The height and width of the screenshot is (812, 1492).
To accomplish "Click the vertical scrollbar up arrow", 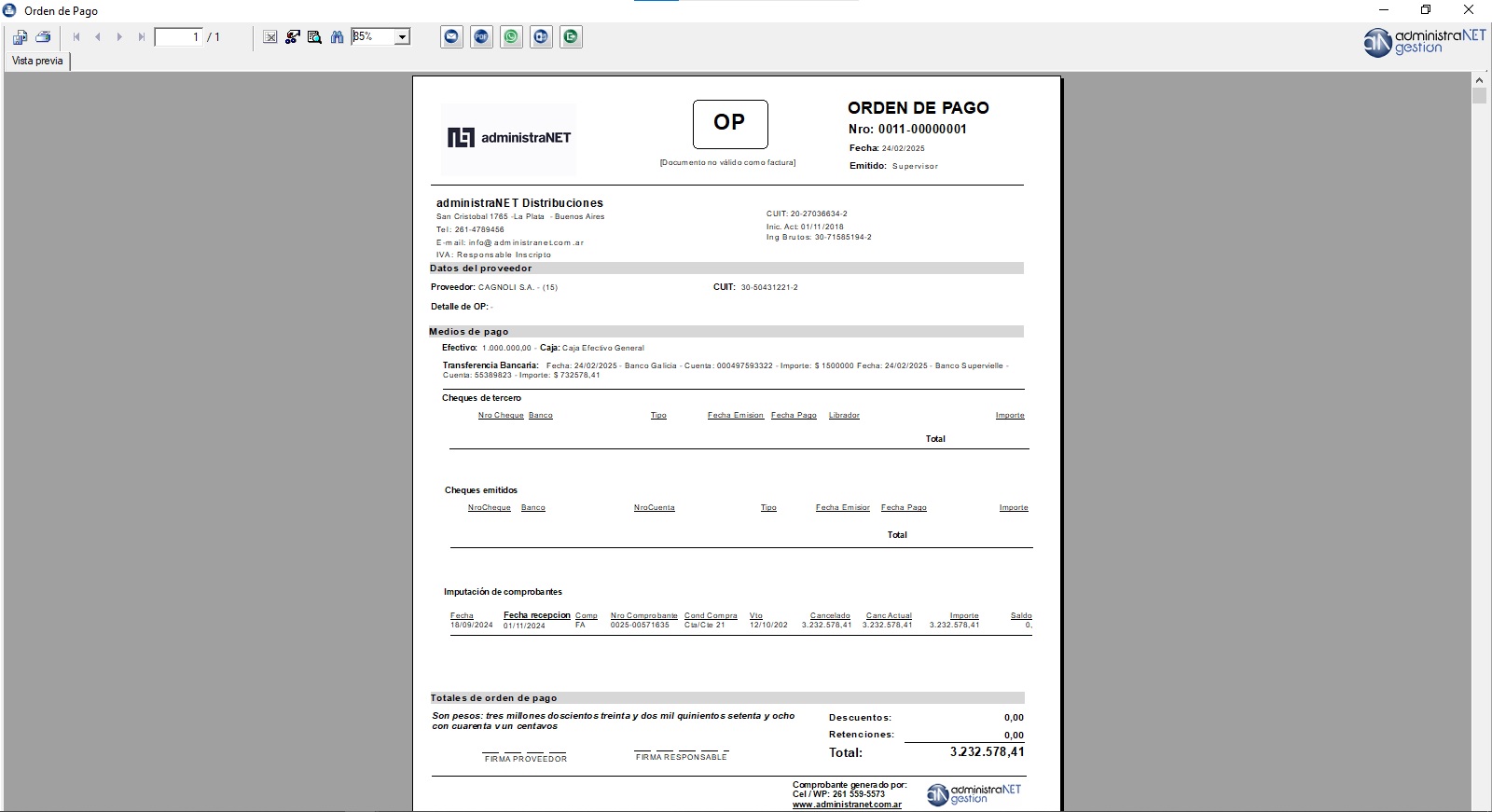I will coord(1479,80).
